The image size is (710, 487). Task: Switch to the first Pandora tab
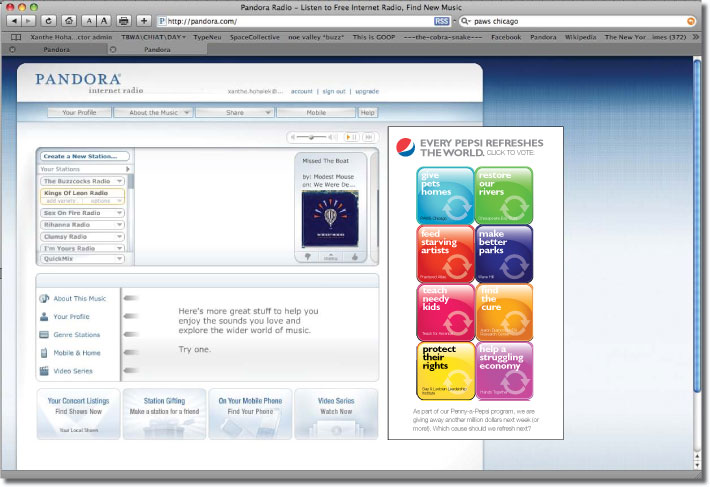57,50
